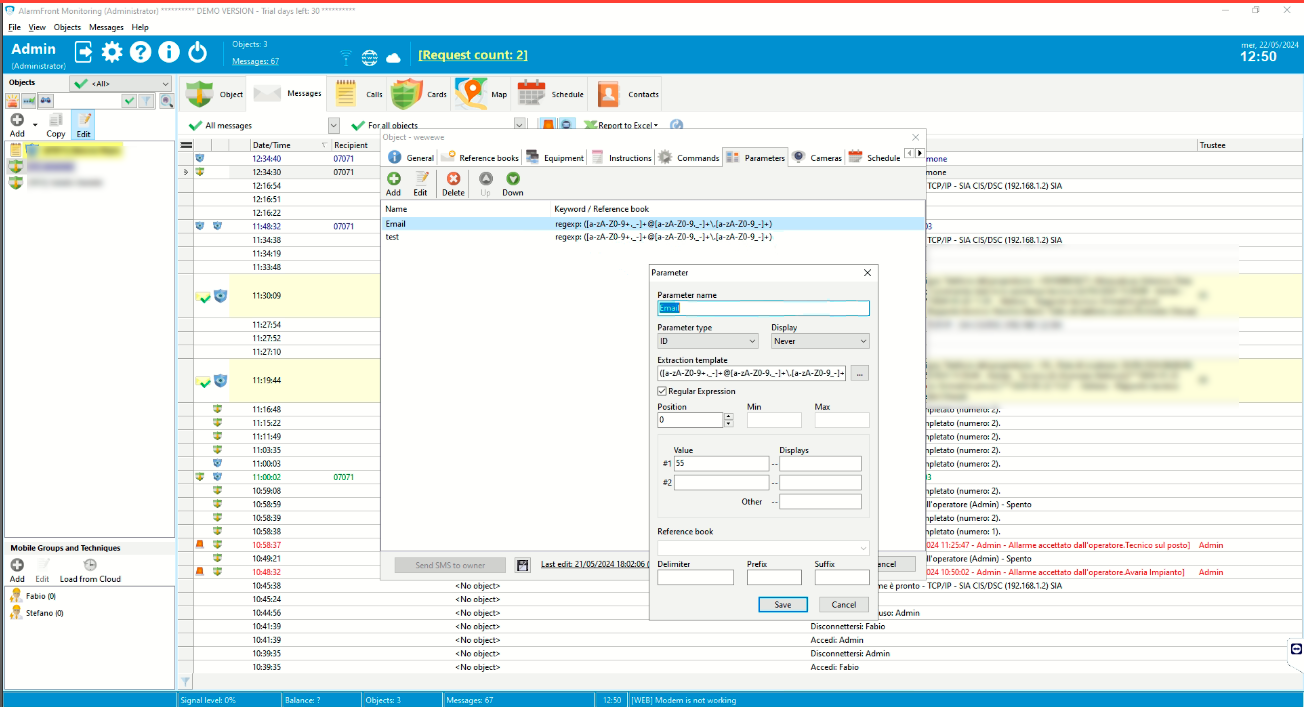Open the Reference book dropdown
Viewport: 1304px width, 707px height.
[x=763, y=547]
